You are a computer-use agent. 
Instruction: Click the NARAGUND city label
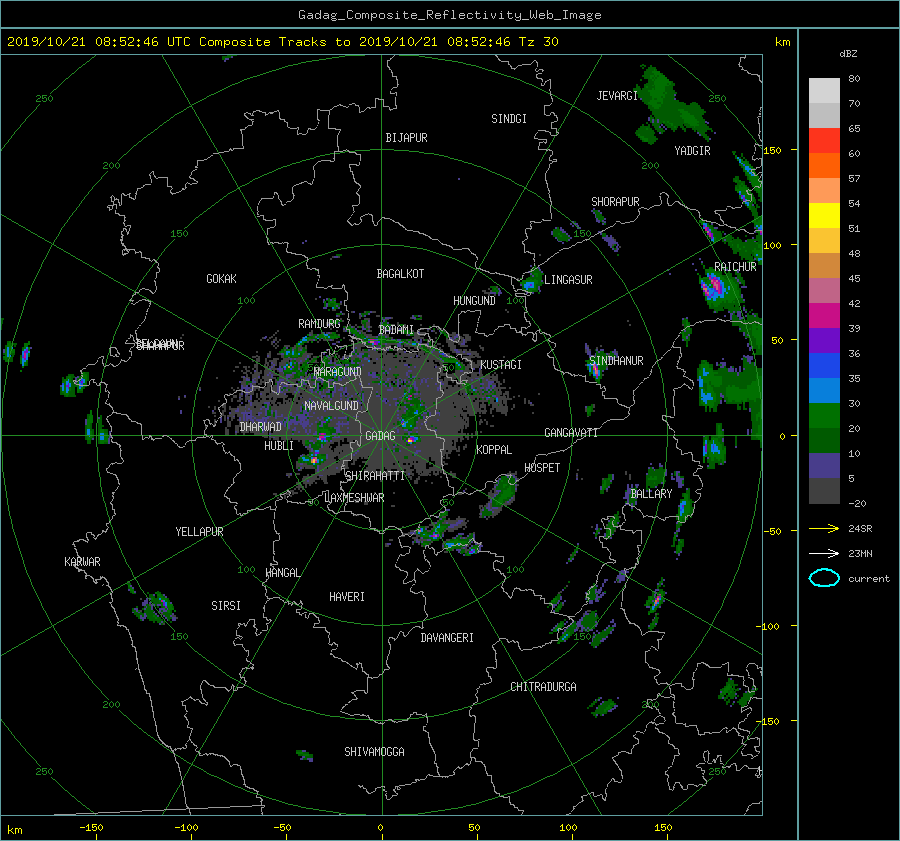pos(338,372)
